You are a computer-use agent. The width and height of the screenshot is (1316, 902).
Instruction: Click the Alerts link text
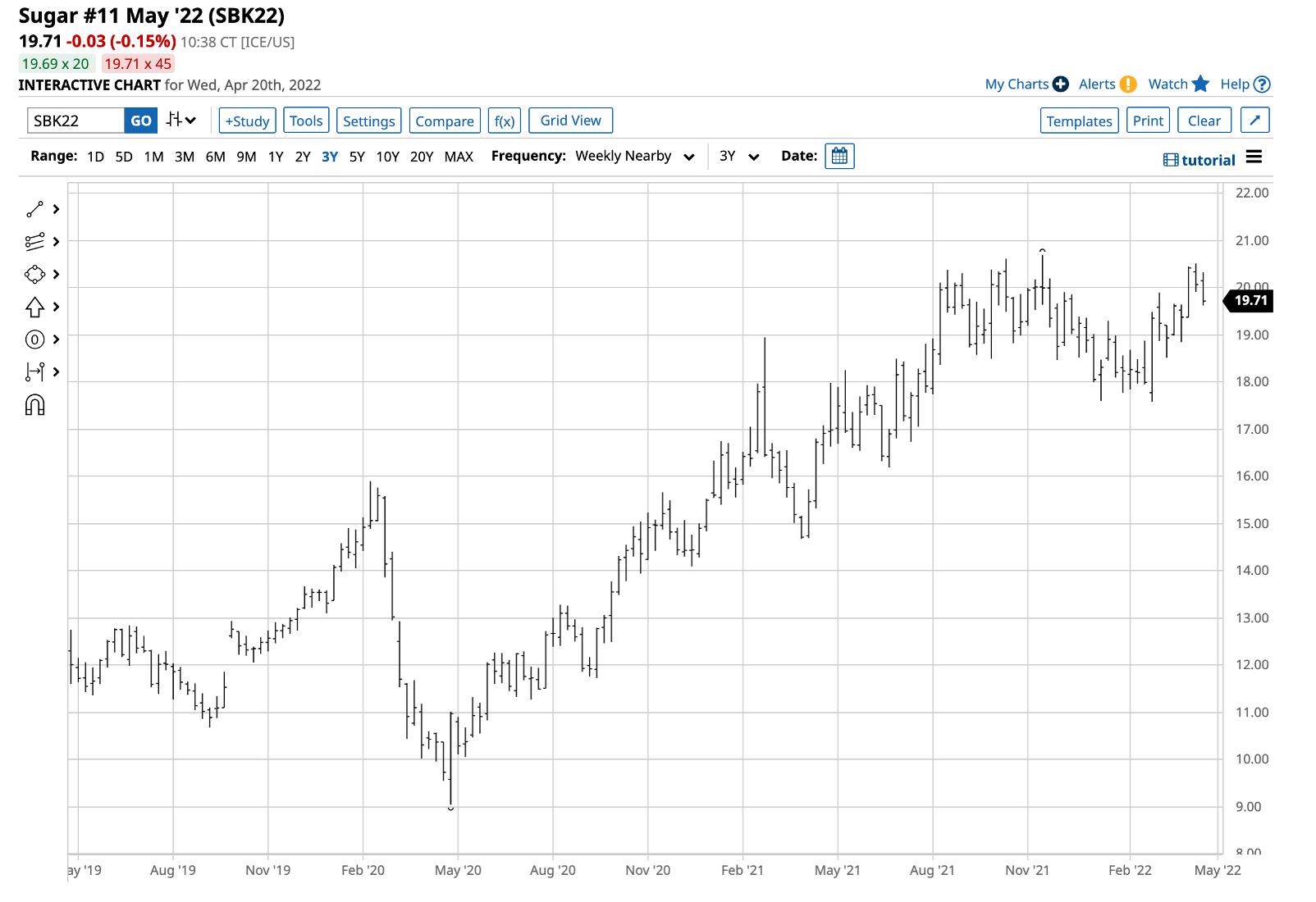click(x=1097, y=84)
